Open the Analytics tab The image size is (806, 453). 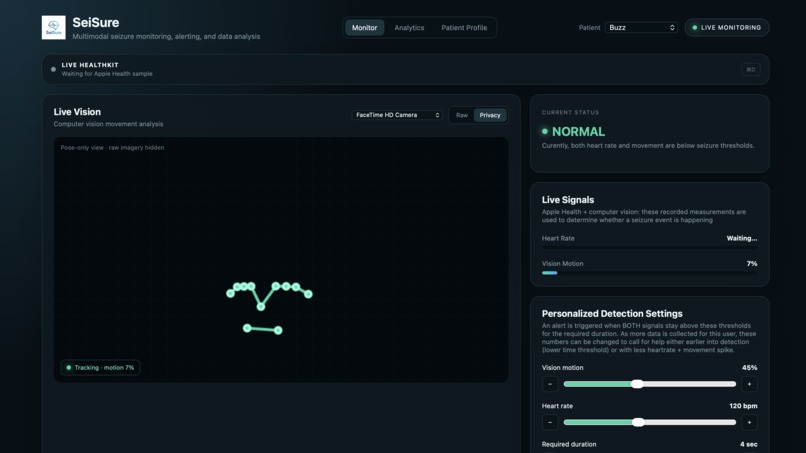409,28
